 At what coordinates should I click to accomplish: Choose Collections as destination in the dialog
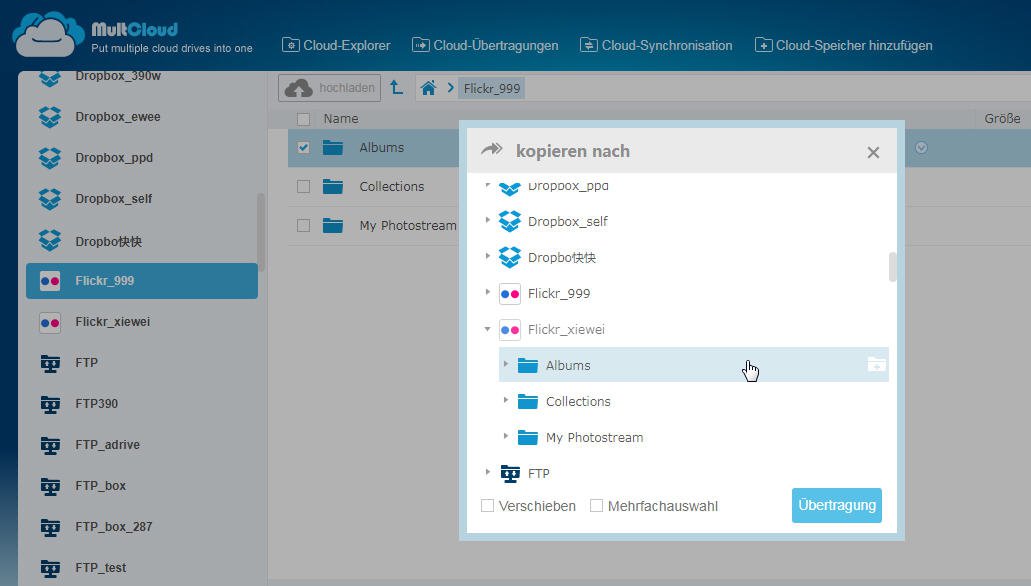tap(578, 401)
